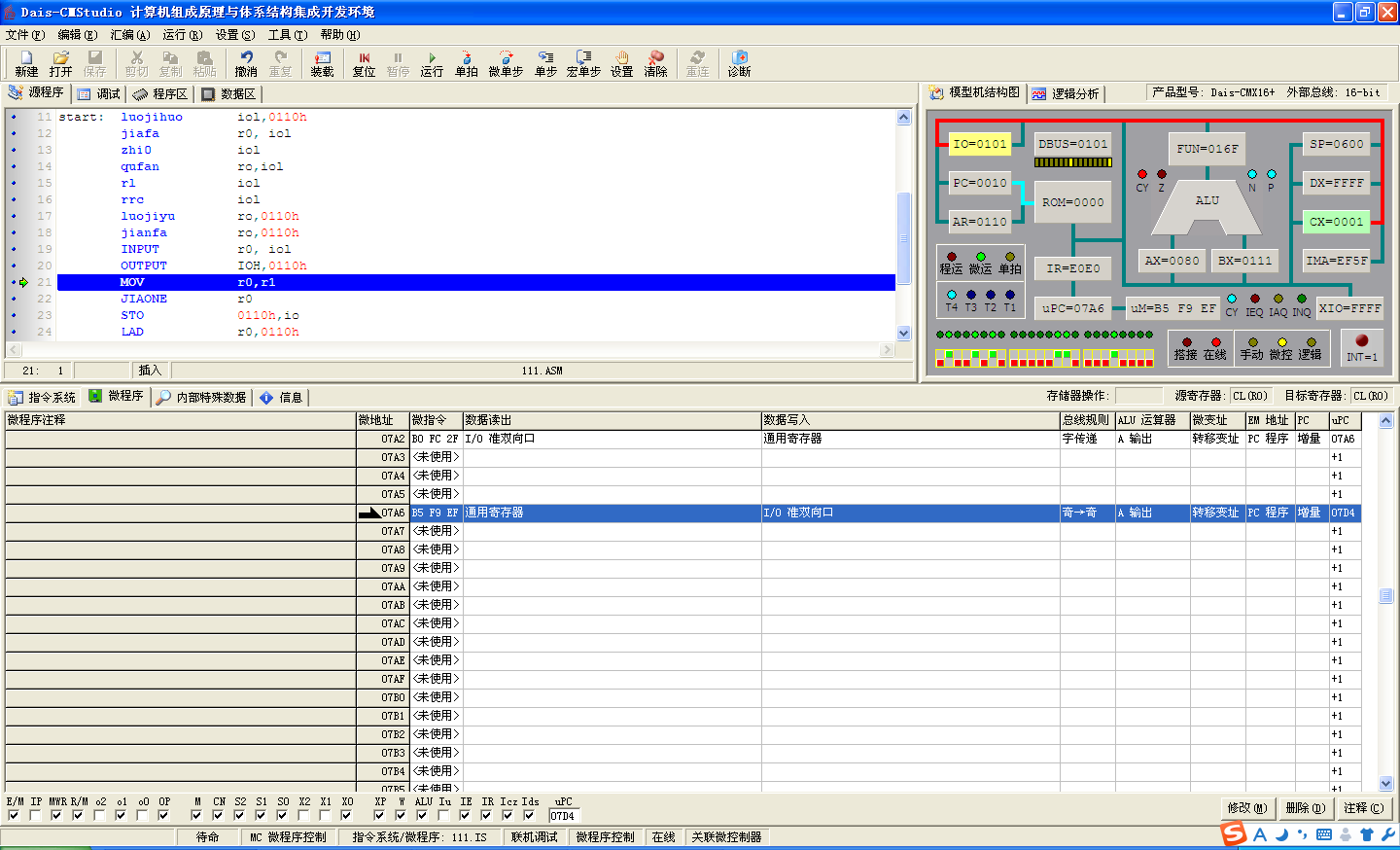Click the 程序区 (Program area) tab
The height and width of the screenshot is (850, 1400).
(x=160, y=94)
